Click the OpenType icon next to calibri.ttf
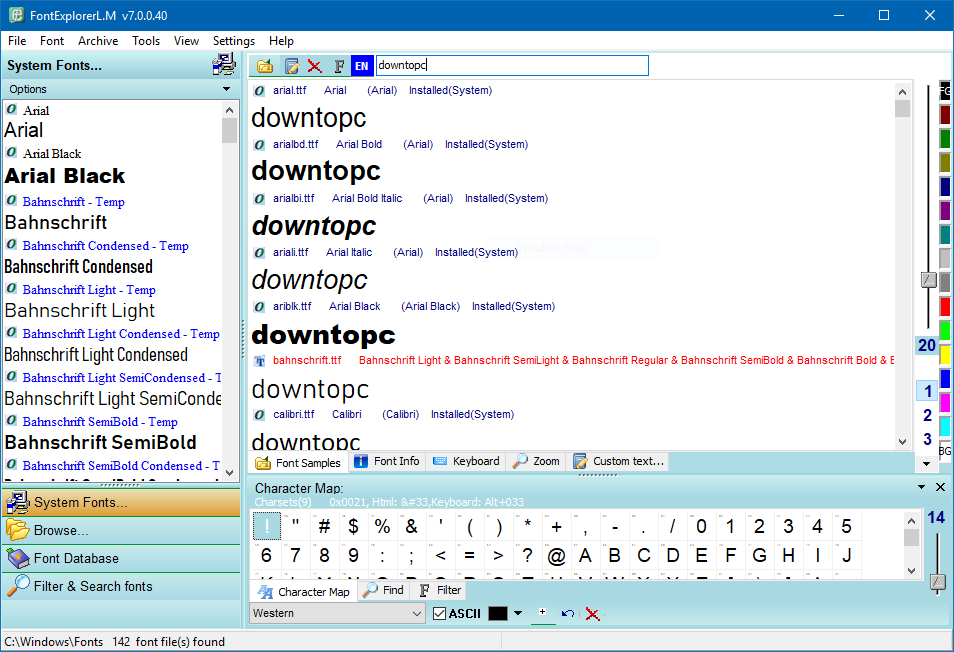The width and height of the screenshot is (954, 652). [259, 415]
